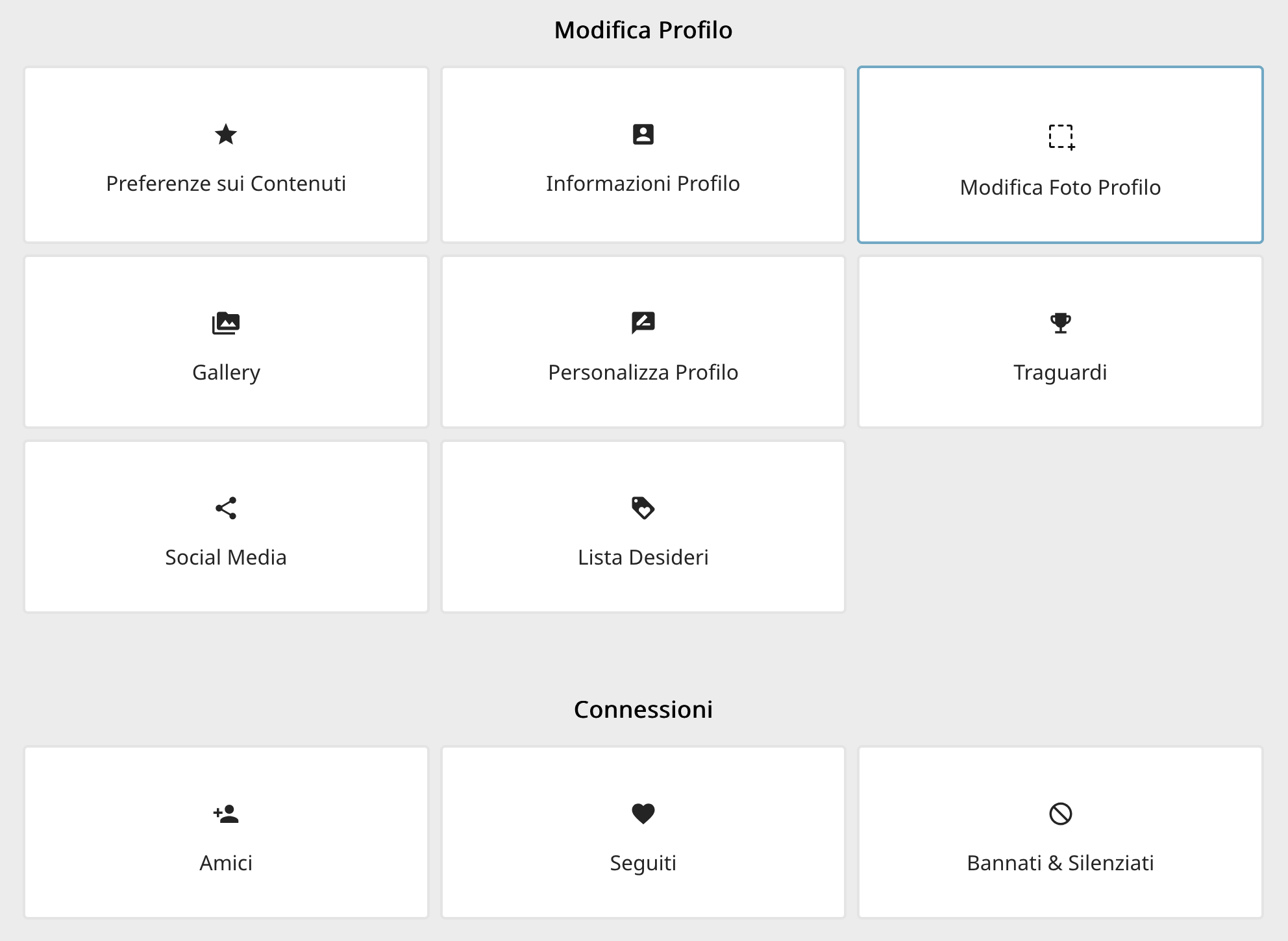This screenshot has height=941, width=1288.
Task: Select Modifica Foto Profilo label
Action: [x=1061, y=188]
